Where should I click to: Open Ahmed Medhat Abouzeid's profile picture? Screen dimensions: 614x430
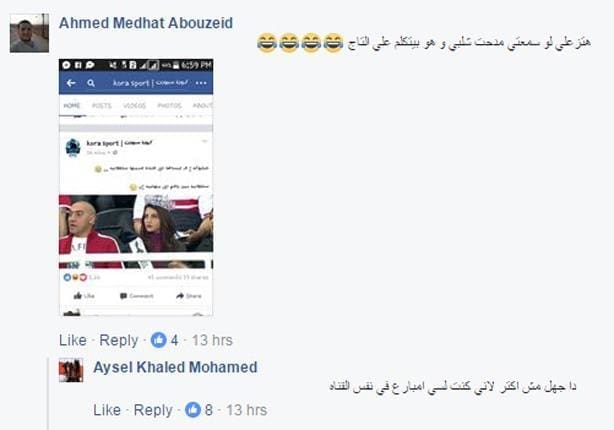tap(29, 33)
